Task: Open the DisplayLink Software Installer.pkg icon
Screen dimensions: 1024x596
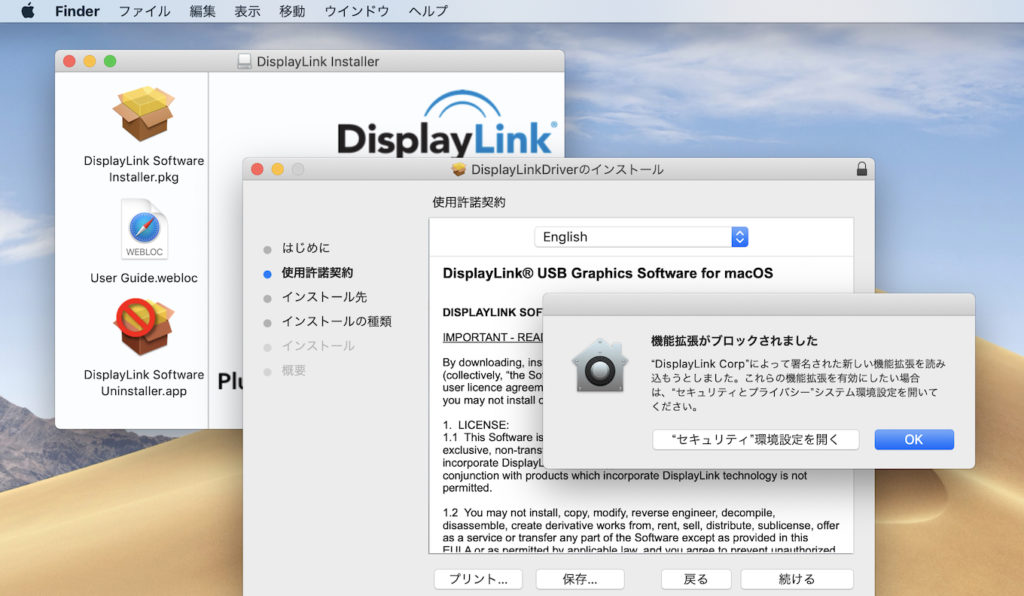Action: (144, 115)
